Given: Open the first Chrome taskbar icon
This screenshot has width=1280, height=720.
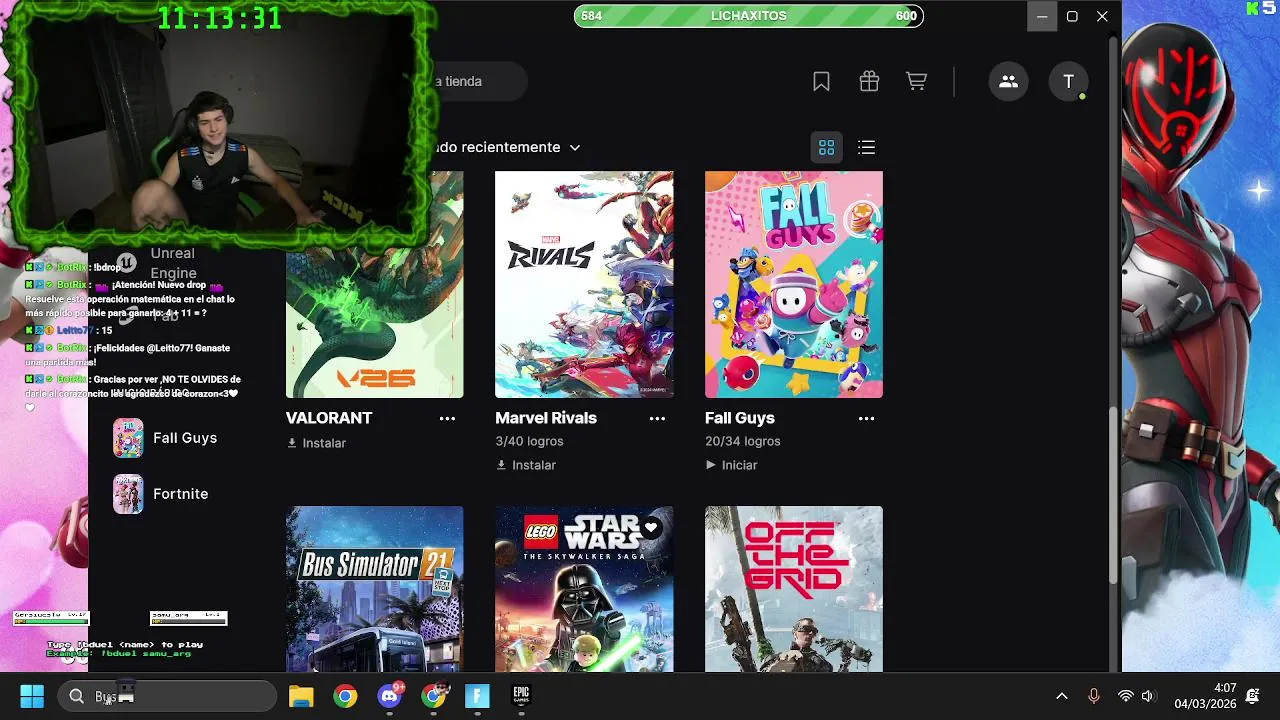Looking at the screenshot, I should tap(345, 696).
